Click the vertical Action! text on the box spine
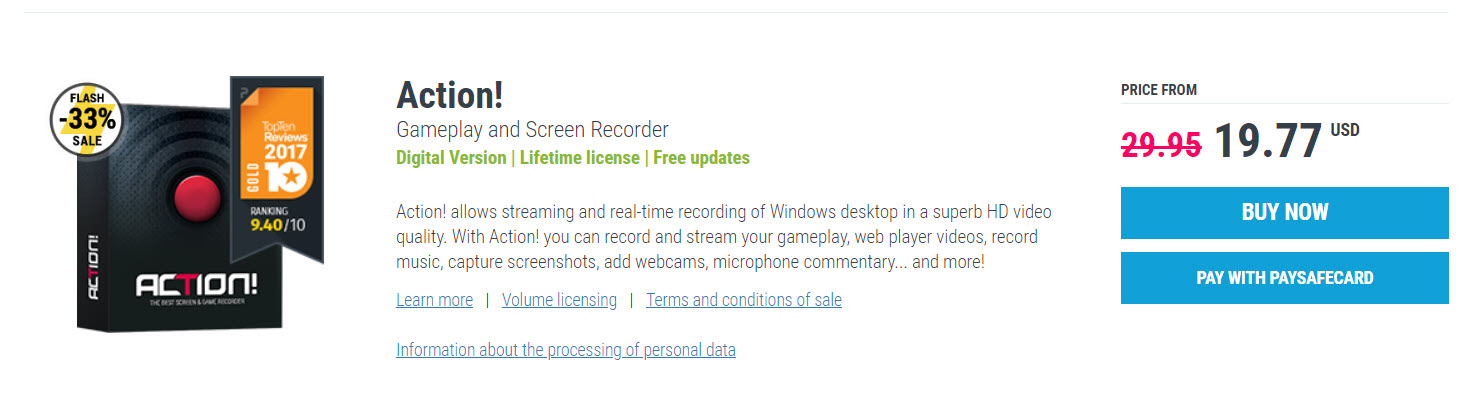 point(94,267)
